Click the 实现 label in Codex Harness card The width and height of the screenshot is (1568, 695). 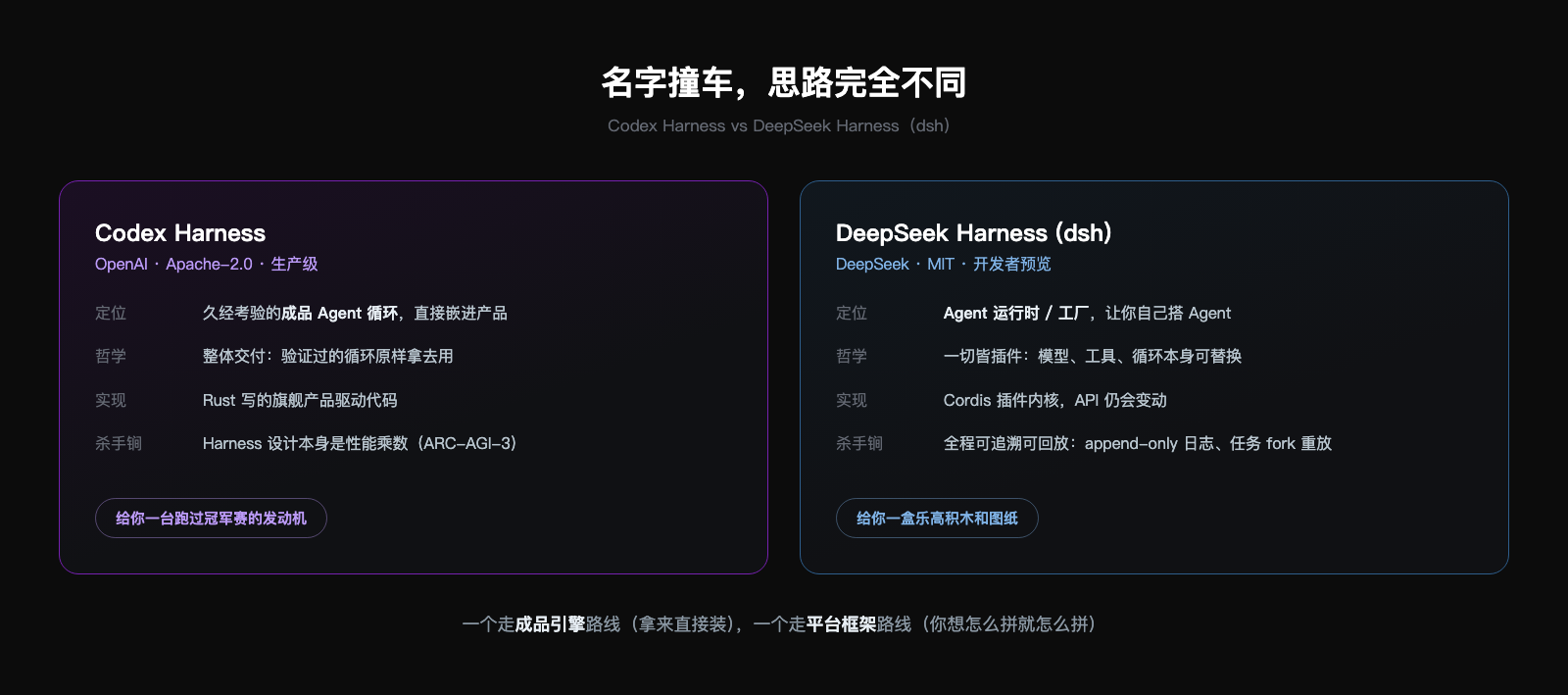(x=111, y=400)
